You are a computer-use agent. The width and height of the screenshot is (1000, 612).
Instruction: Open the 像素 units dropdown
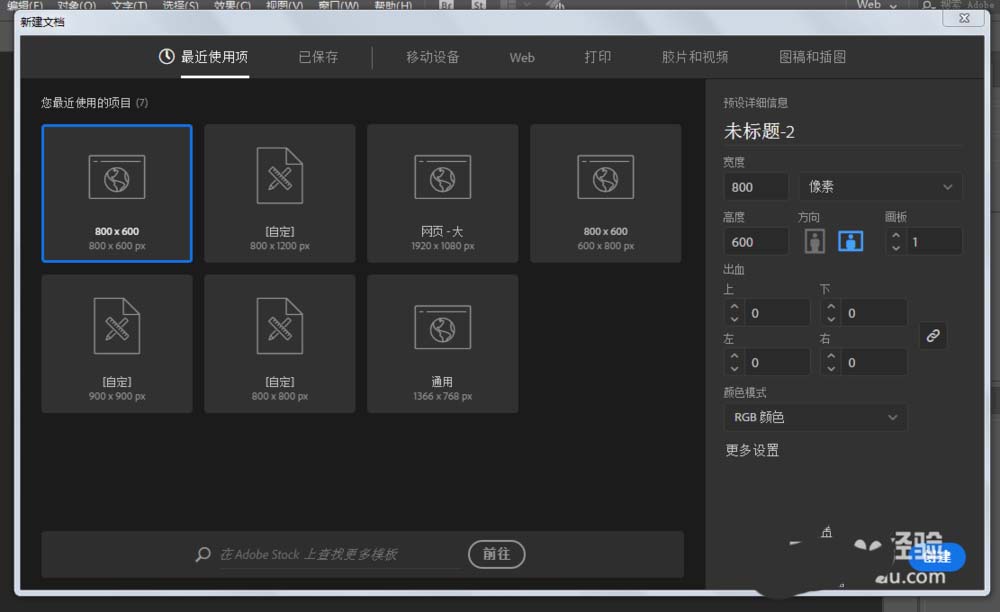pos(880,187)
